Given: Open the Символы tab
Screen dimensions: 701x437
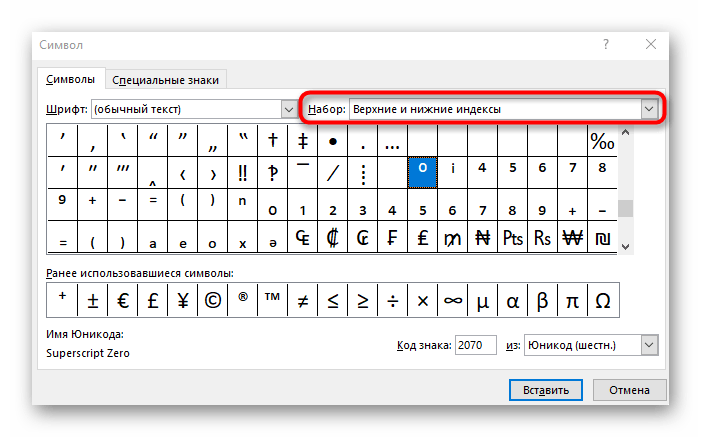Looking at the screenshot, I should [x=71, y=80].
